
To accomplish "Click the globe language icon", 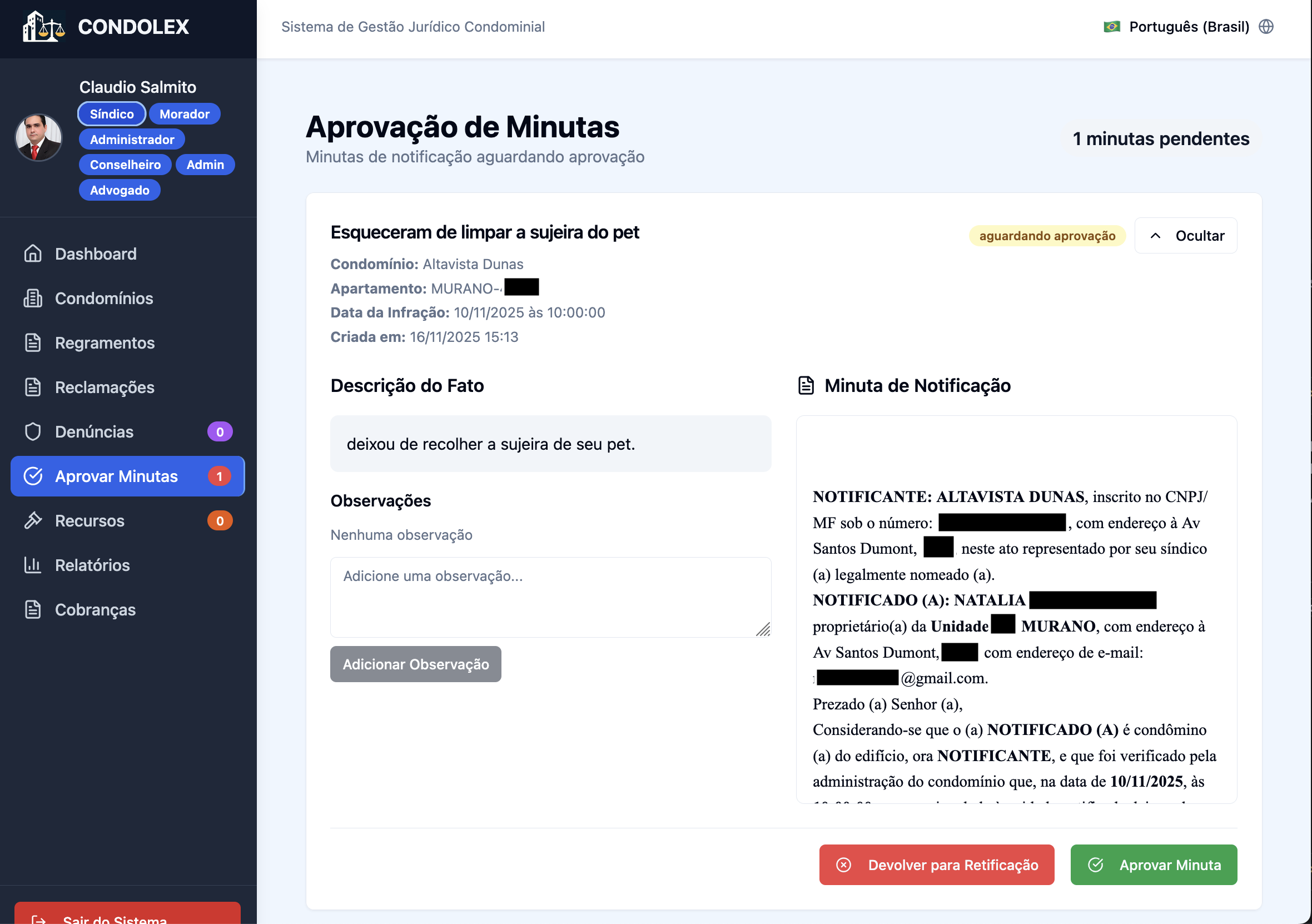I will [1266, 26].
